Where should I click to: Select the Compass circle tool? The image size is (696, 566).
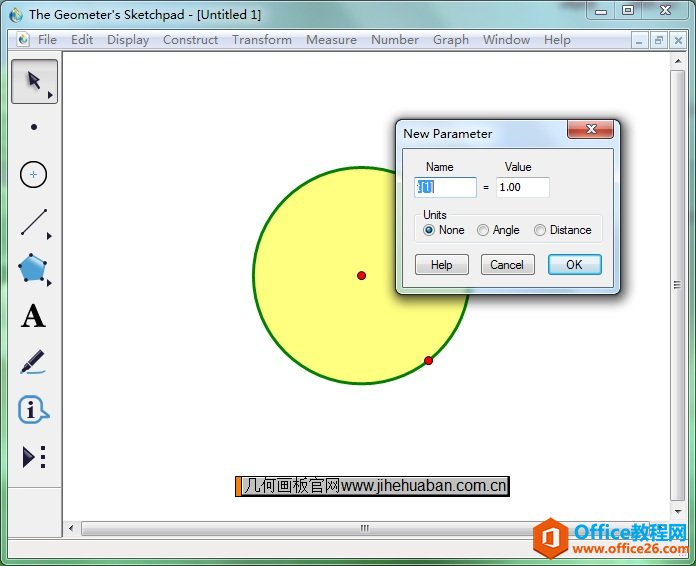point(34,174)
